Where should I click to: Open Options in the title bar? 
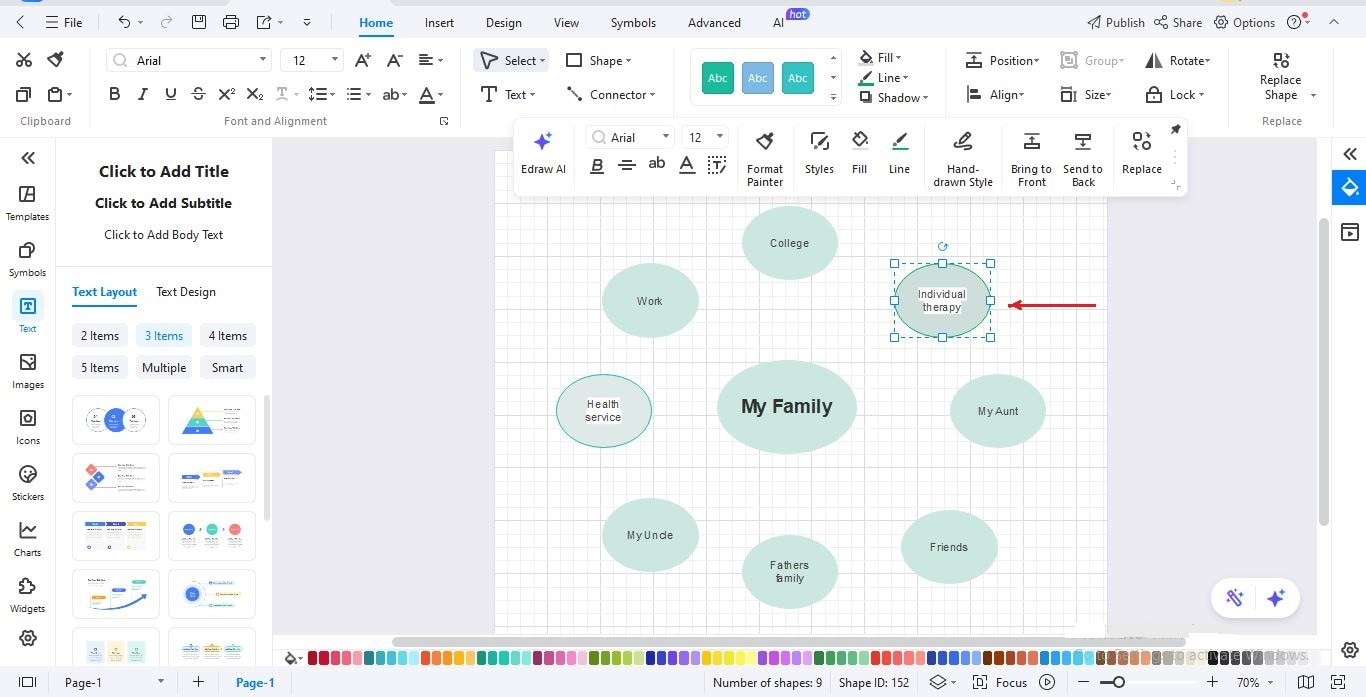(1244, 22)
